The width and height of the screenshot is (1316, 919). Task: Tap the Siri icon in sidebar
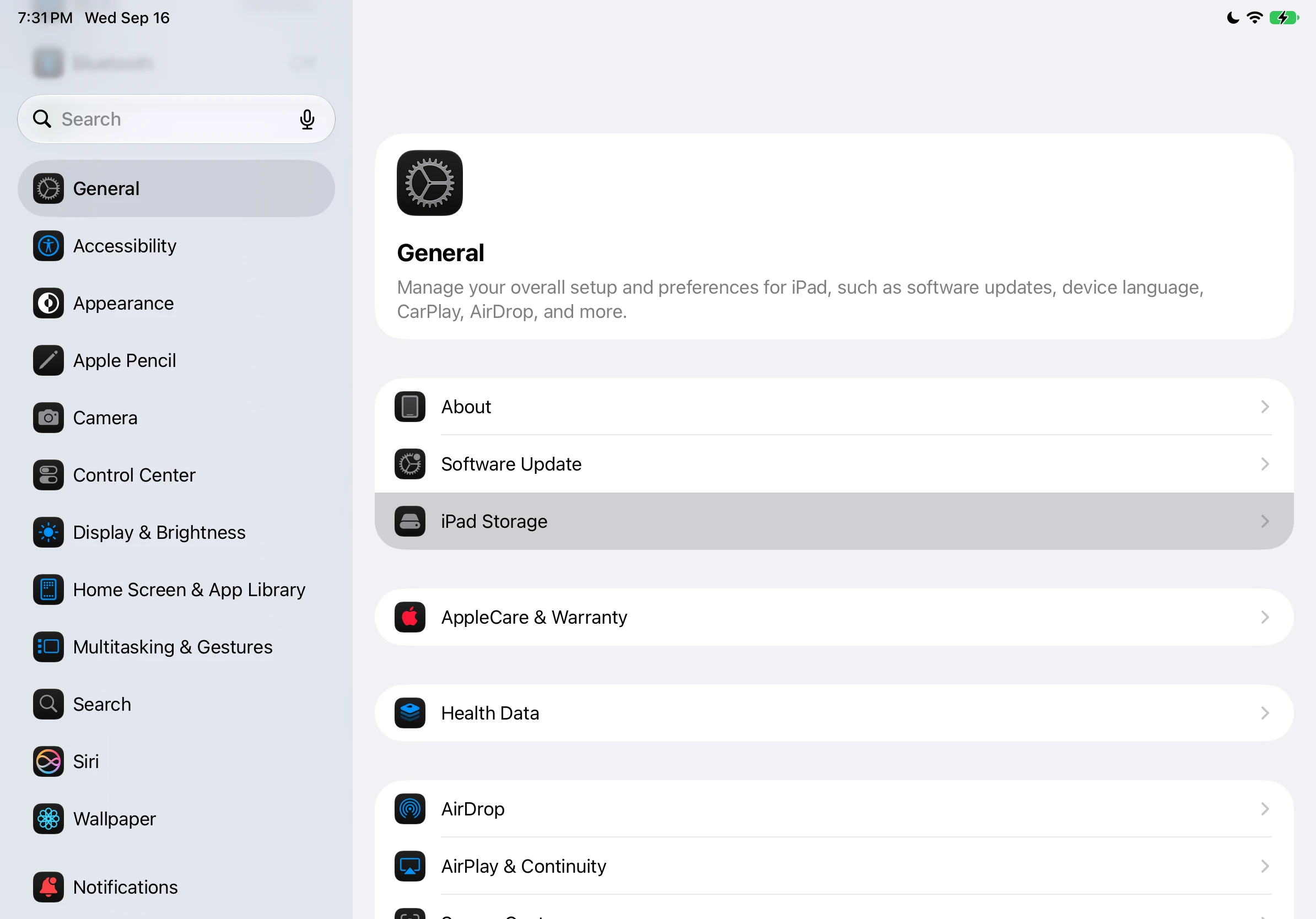pyautogui.click(x=48, y=761)
